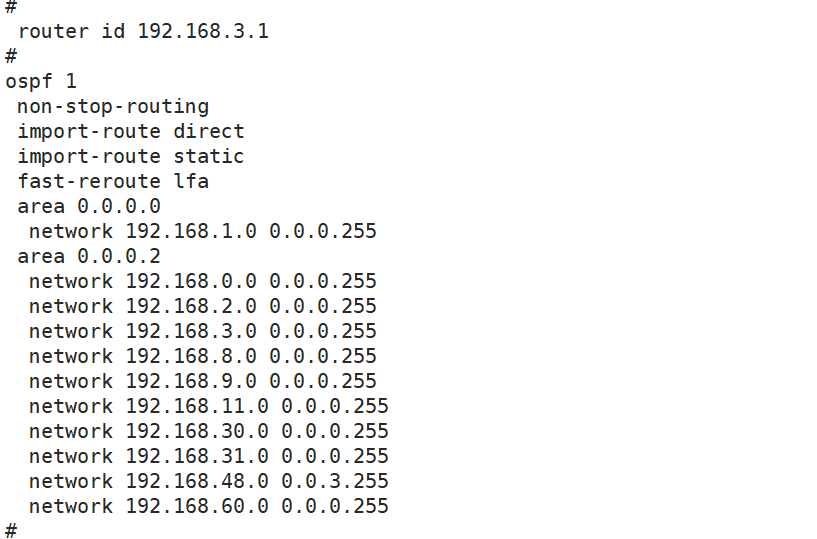817x539 pixels.
Task: Click network 192.168.3.0 entry
Action: click(x=202, y=331)
